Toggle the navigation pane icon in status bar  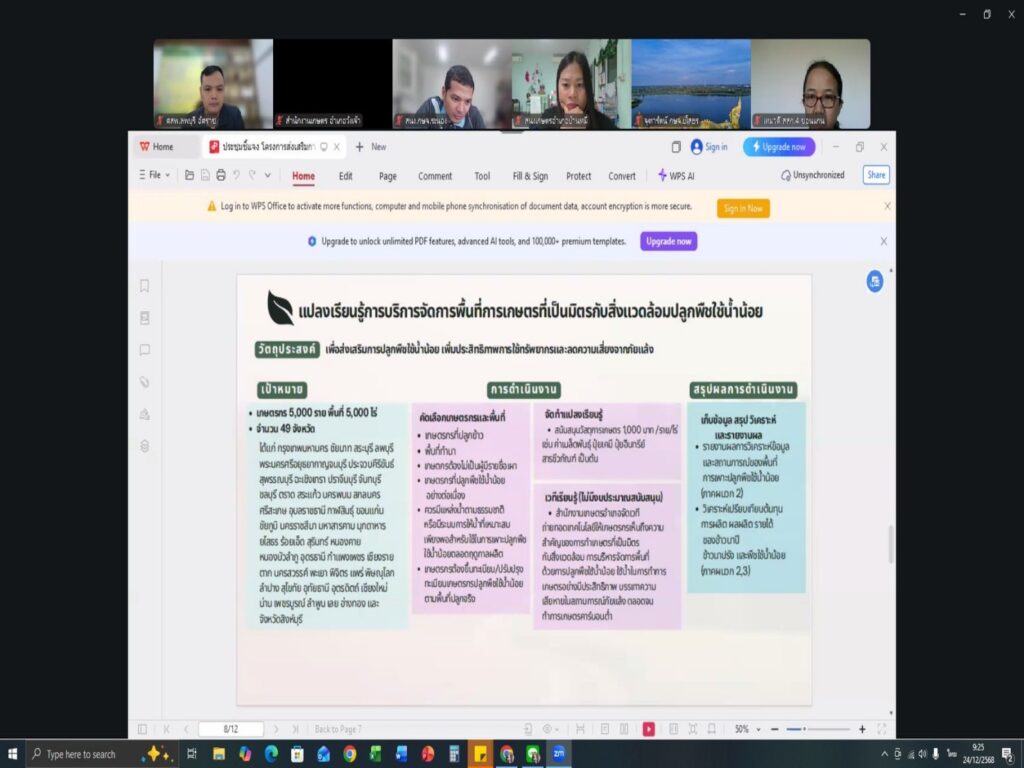point(142,729)
